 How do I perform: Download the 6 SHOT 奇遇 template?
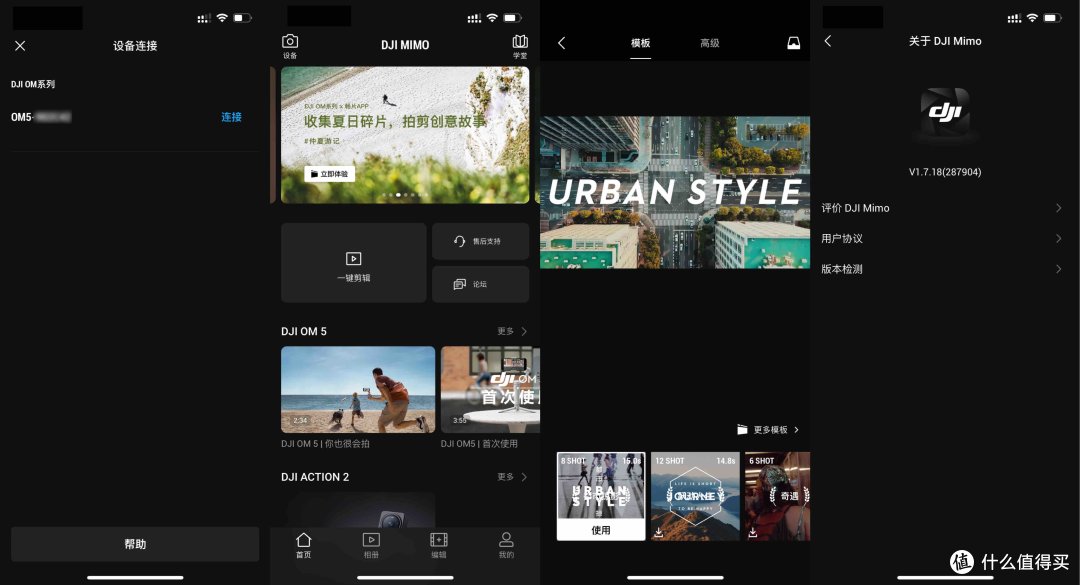click(x=753, y=532)
